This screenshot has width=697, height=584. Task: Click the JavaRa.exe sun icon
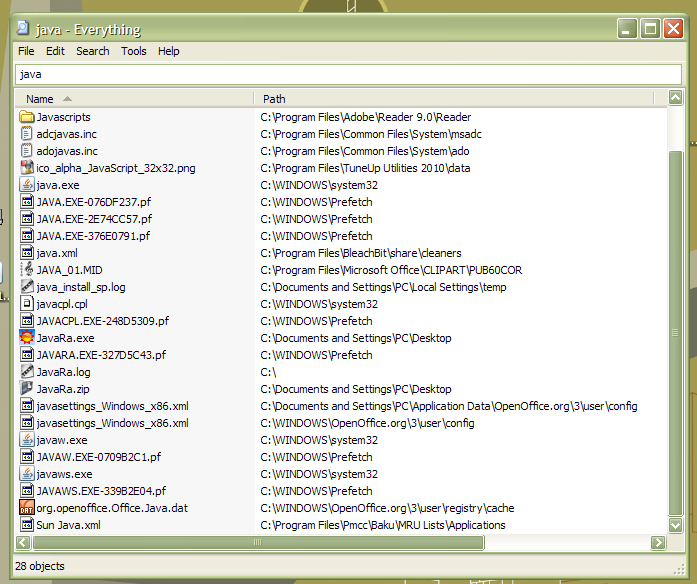(x=27, y=338)
